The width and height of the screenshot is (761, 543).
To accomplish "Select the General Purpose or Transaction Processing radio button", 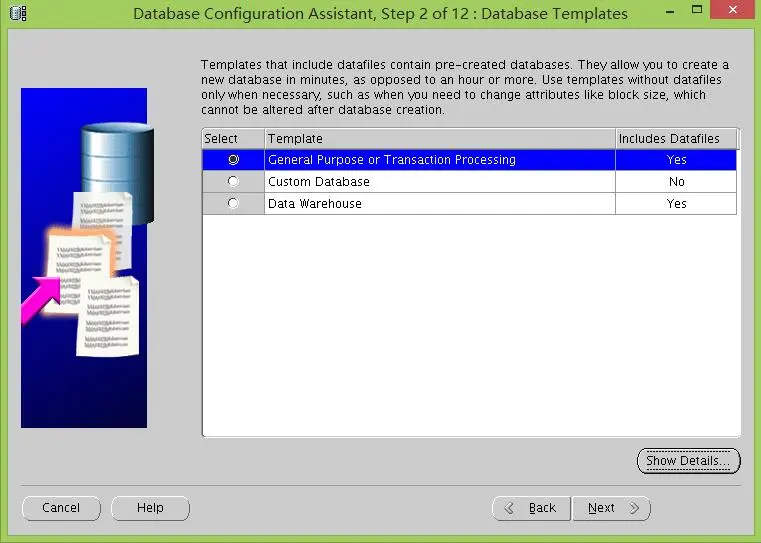I will point(233,160).
